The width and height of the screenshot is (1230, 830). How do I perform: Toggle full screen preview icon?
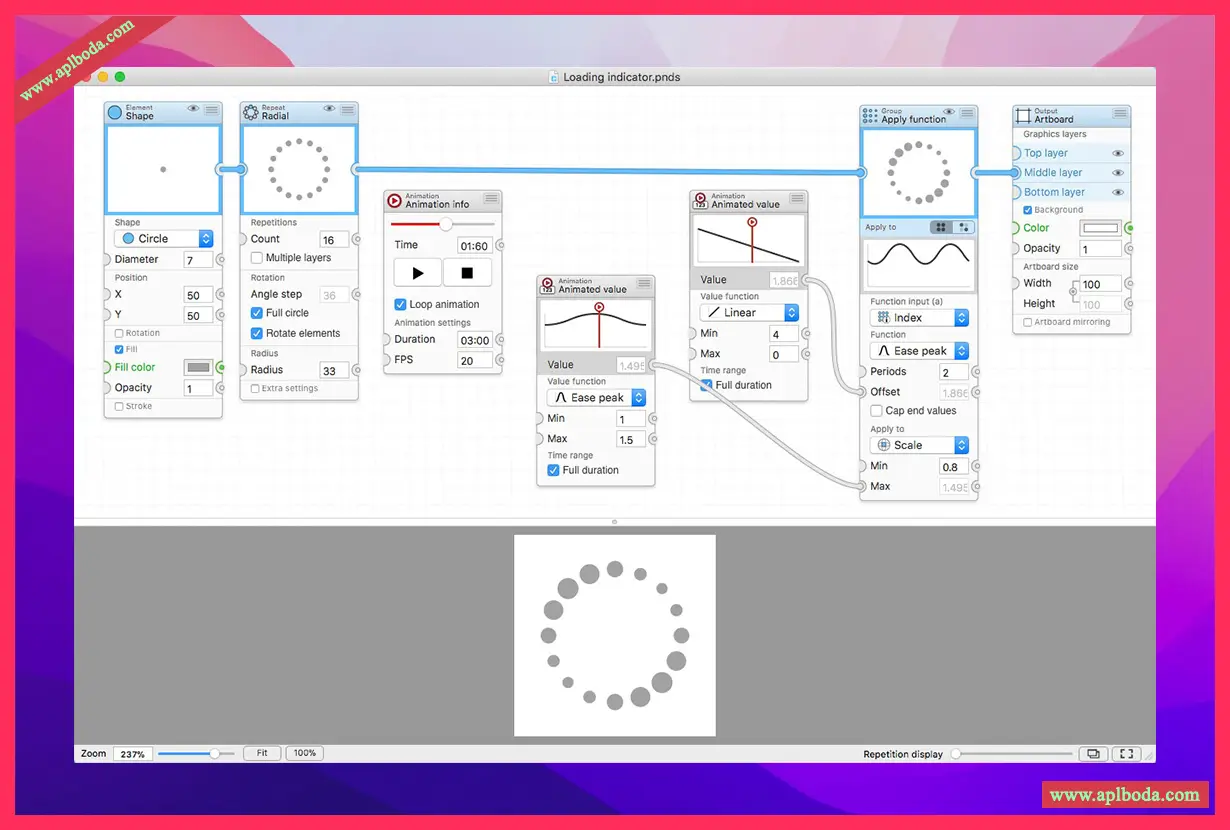[1126, 754]
